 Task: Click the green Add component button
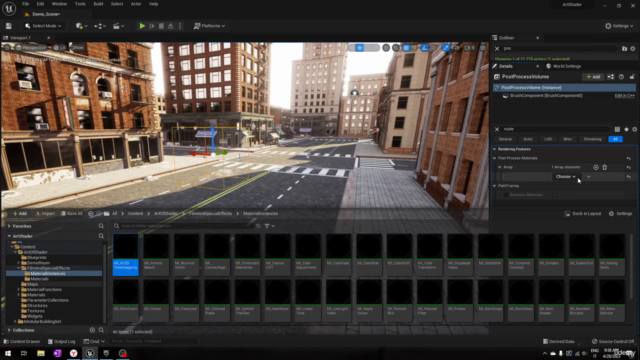coord(593,77)
